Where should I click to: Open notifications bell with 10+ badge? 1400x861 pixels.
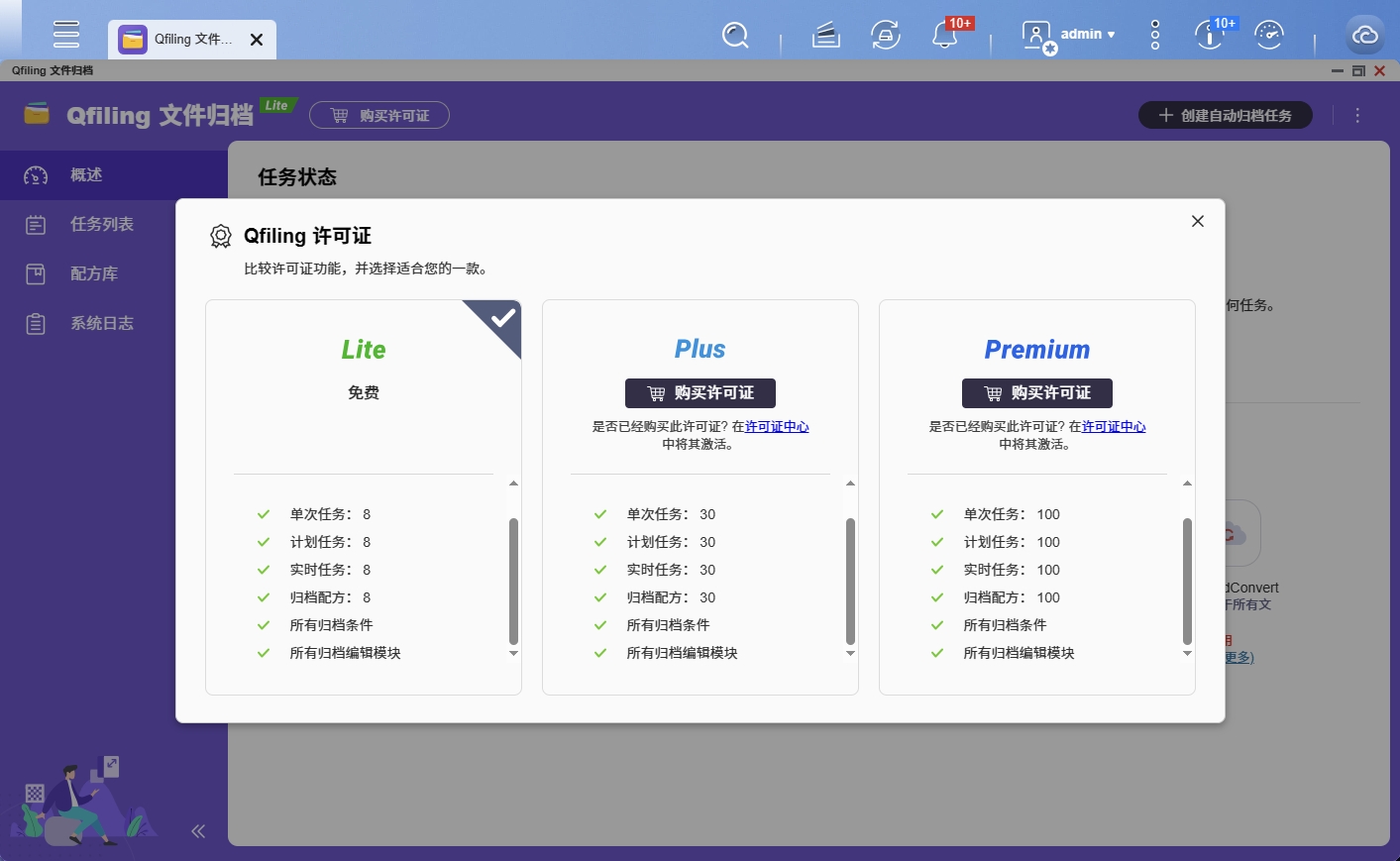944,36
